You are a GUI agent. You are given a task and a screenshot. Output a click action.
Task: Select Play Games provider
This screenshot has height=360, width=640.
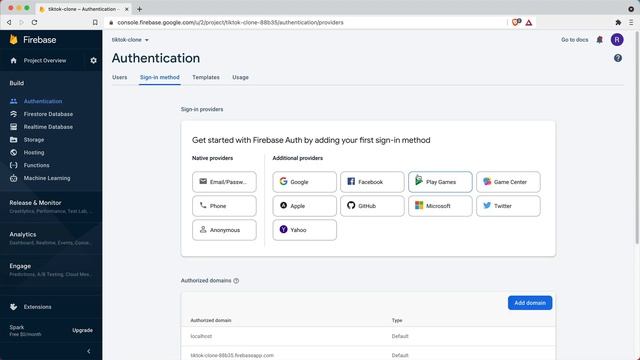click(x=440, y=182)
